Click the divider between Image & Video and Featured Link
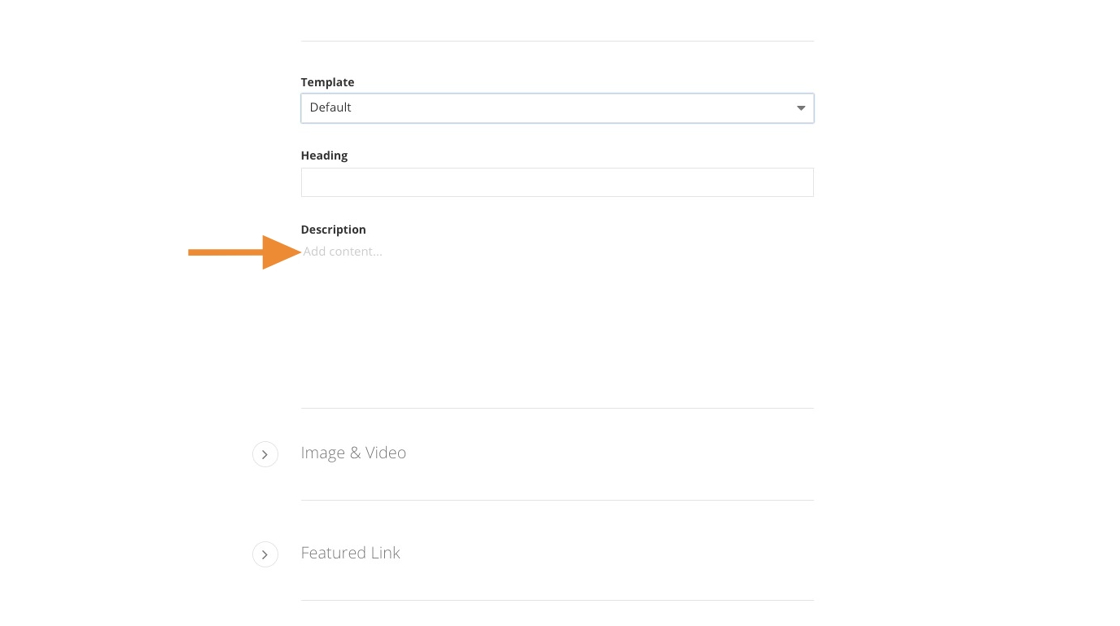 [x=556, y=500]
